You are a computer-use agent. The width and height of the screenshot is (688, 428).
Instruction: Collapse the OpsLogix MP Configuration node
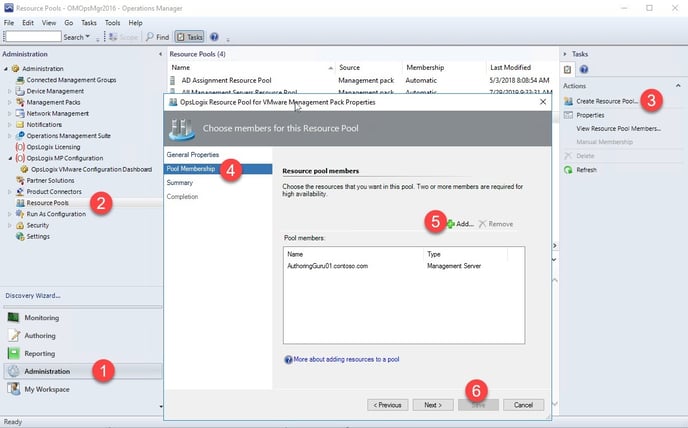pyautogui.click(x=10, y=158)
